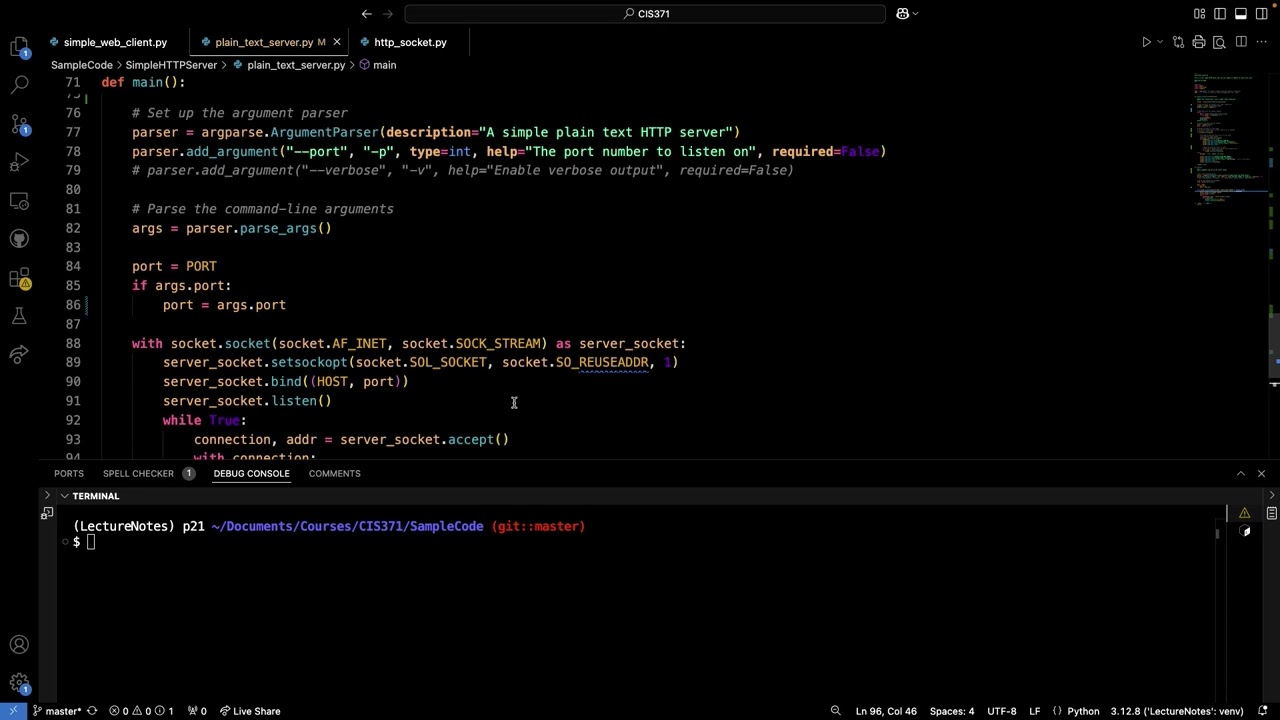Click the CIS371 command center search box
This screenshot has width=1280, height=720.
pos(645,14)
